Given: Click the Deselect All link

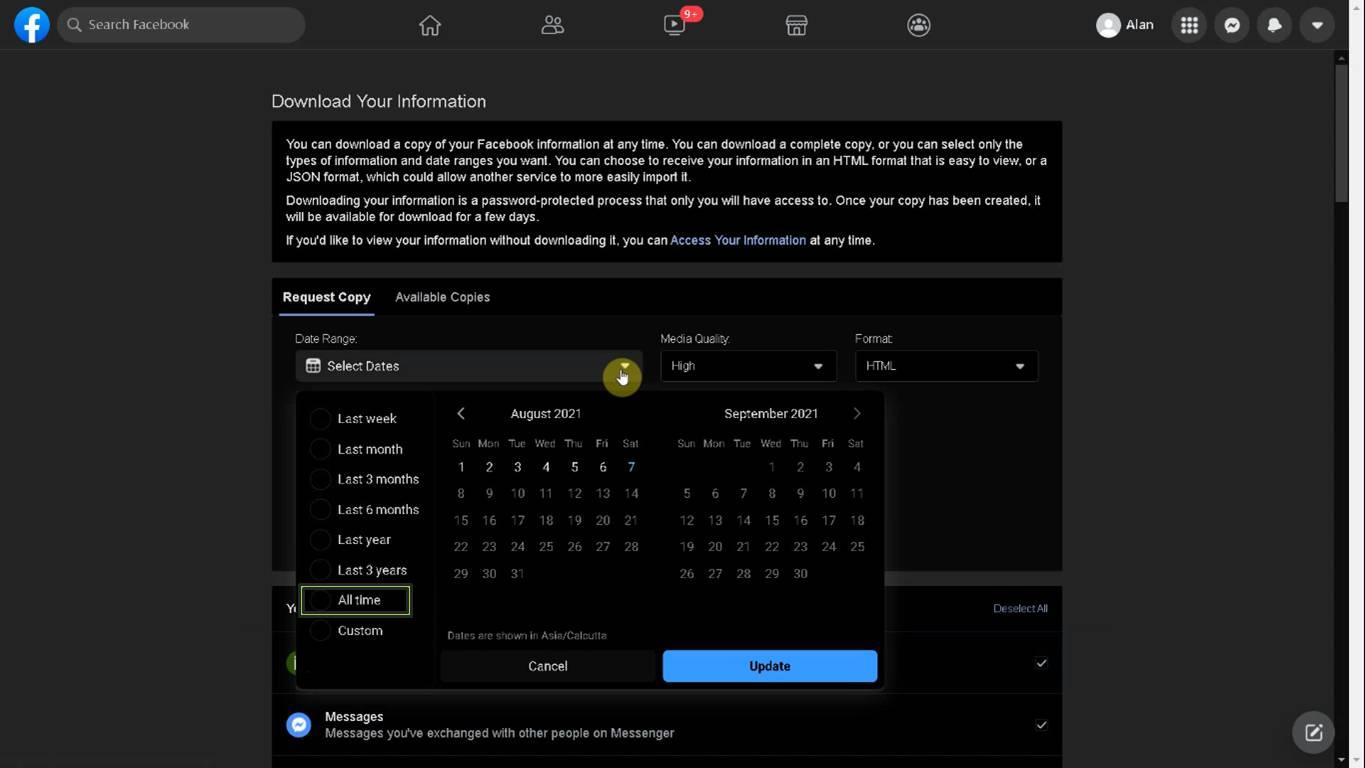Looking at the screenshot, I should pos(1020,608).
